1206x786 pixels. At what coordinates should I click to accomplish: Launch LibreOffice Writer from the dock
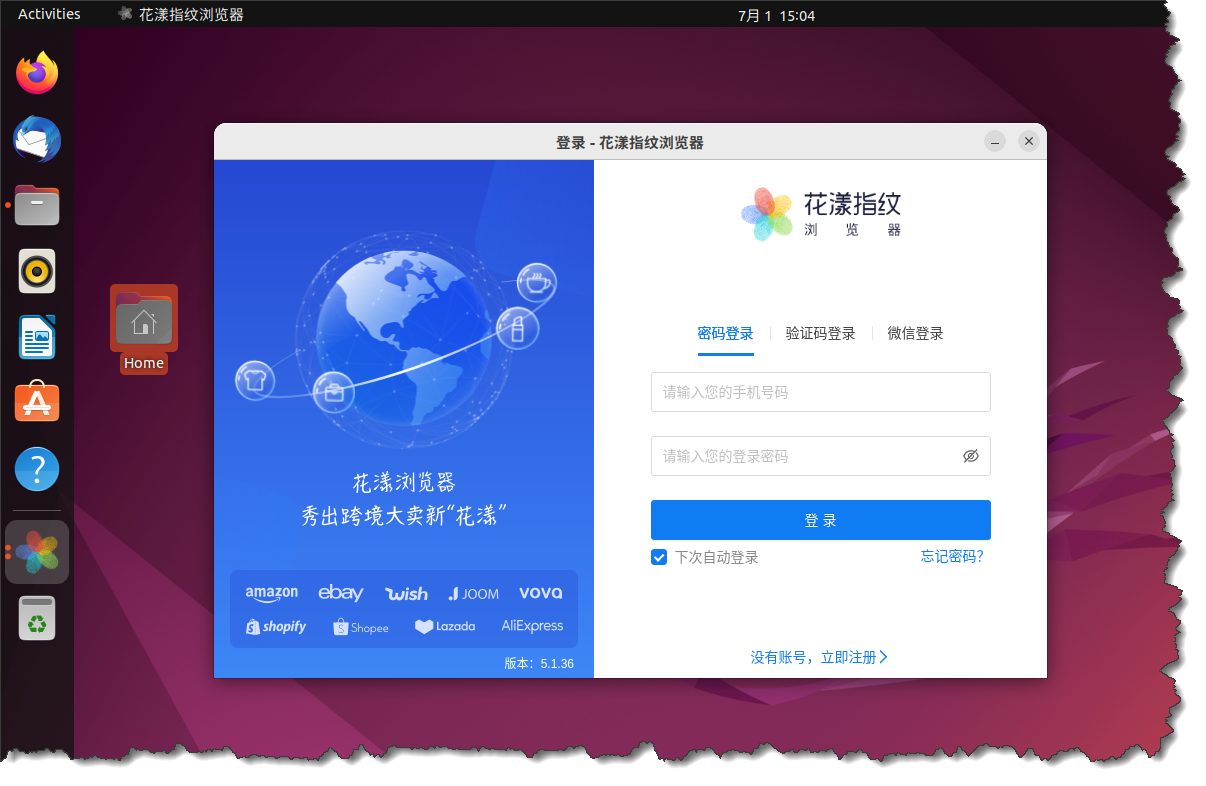pos(37,337)
